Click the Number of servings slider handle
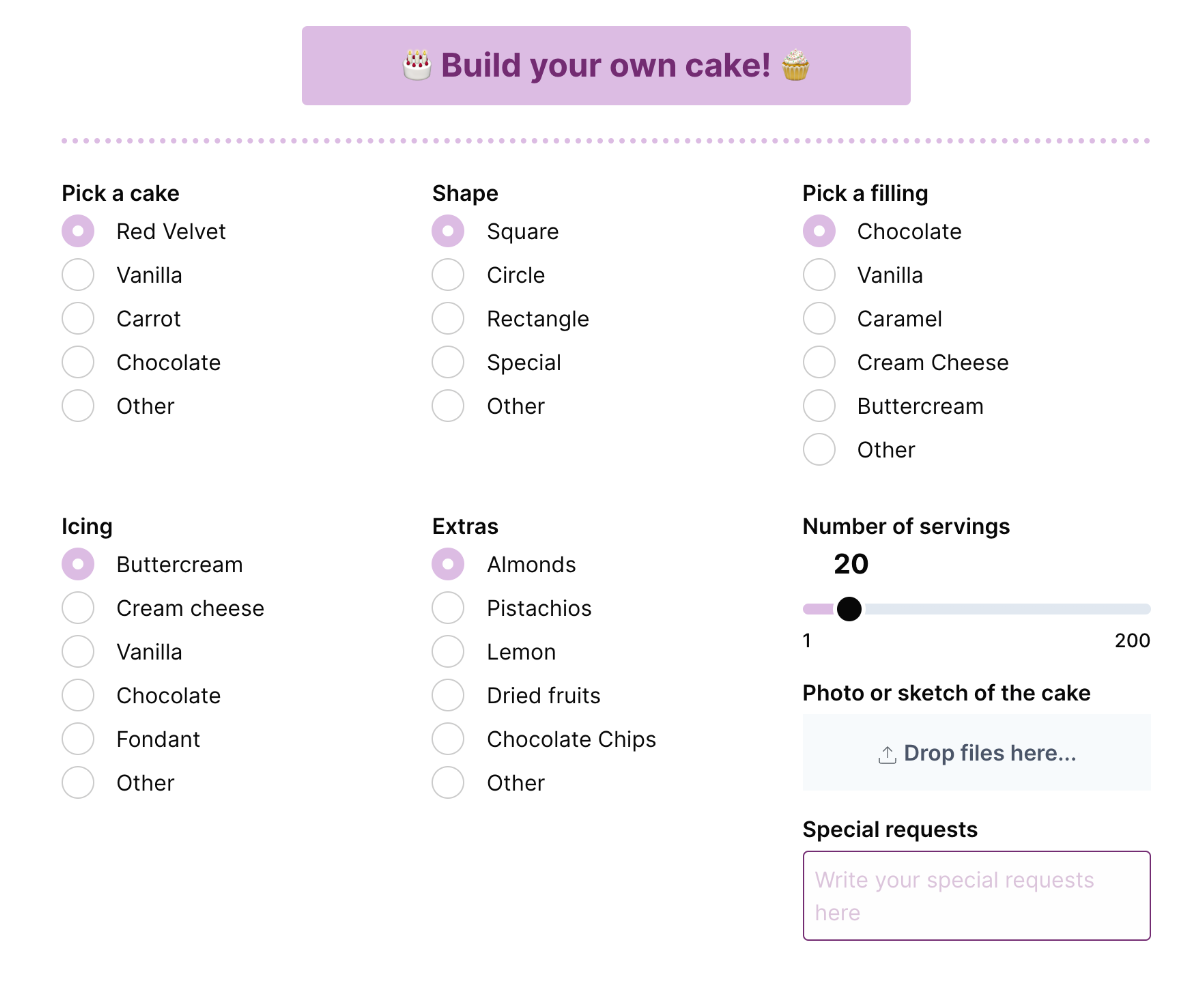Image resolution: width=1200 pixels, height=997 pixels. click(x=849, y=609)
